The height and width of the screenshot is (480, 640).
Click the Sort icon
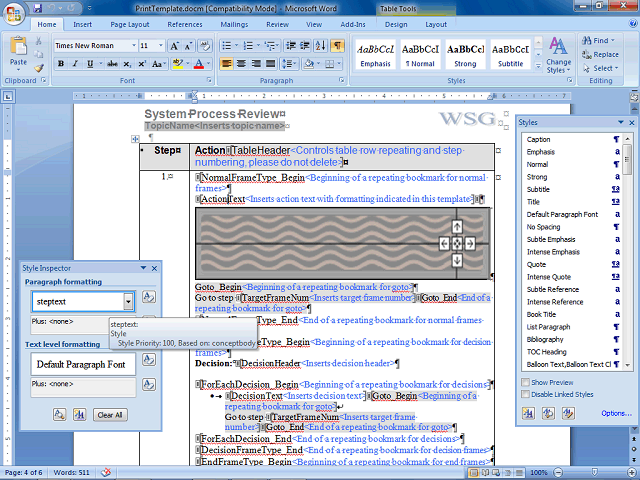click(321, 46)
